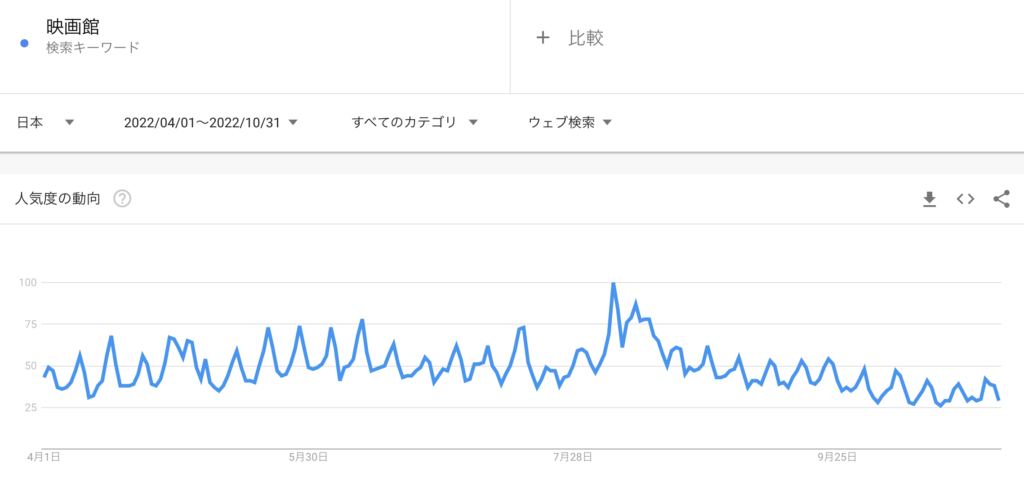Click the highest peak on the trend line
This screenshot has height=485, width=1024.
[613, 283]
